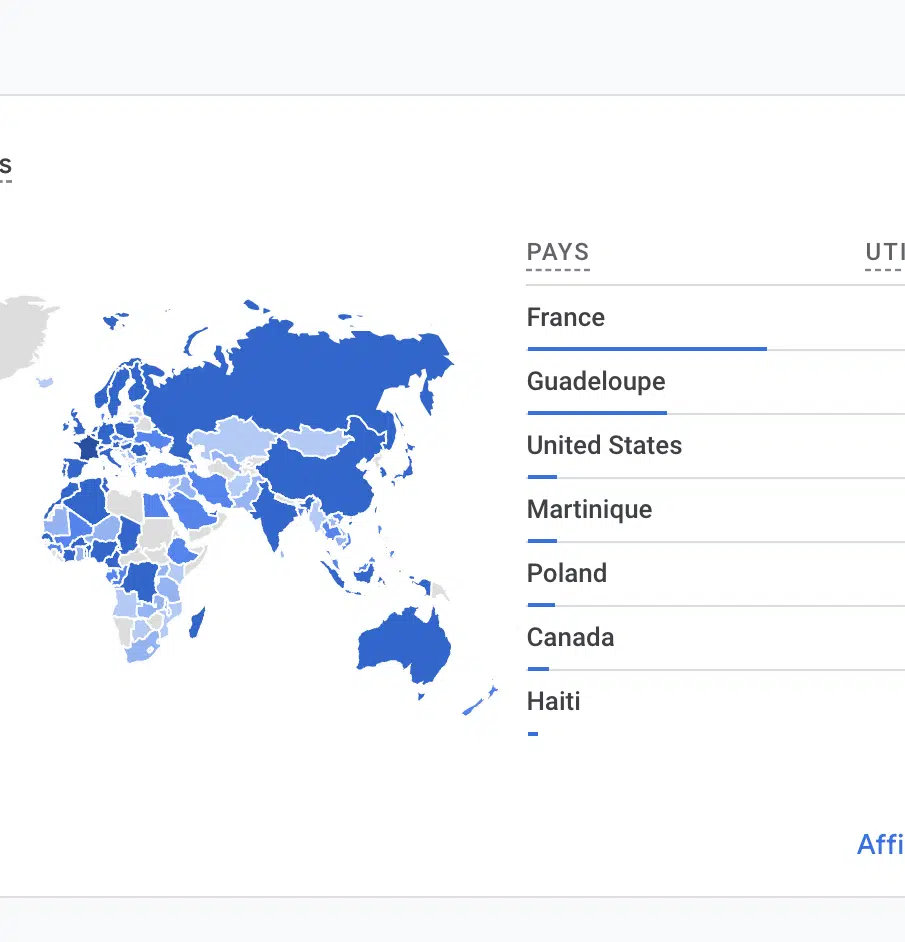Click Madagascar island on the map
905x942 pixels.
click(x=197, y=623)
